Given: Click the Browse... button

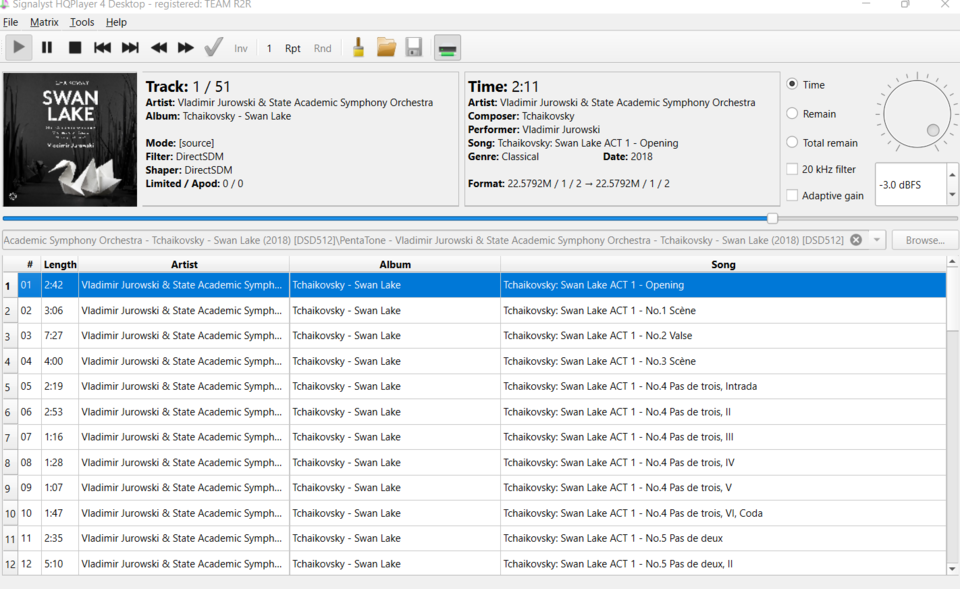Looking at the screenshot, I should (x=924, y=240).
